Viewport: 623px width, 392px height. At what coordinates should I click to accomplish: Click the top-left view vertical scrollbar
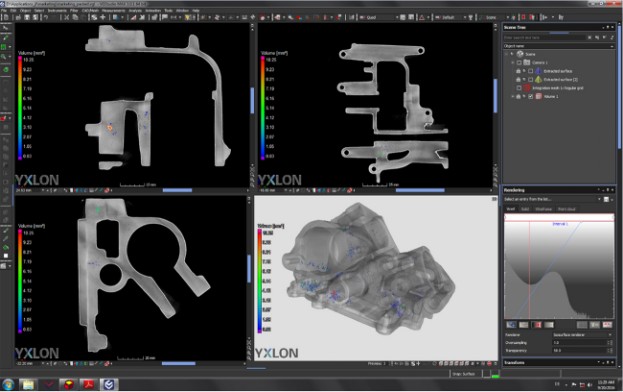[x=252, y=100]
